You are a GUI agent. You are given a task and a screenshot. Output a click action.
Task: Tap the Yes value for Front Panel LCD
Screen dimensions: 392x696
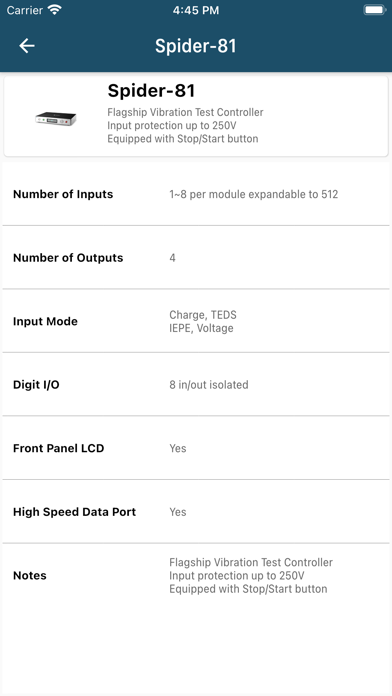point(178,448)
